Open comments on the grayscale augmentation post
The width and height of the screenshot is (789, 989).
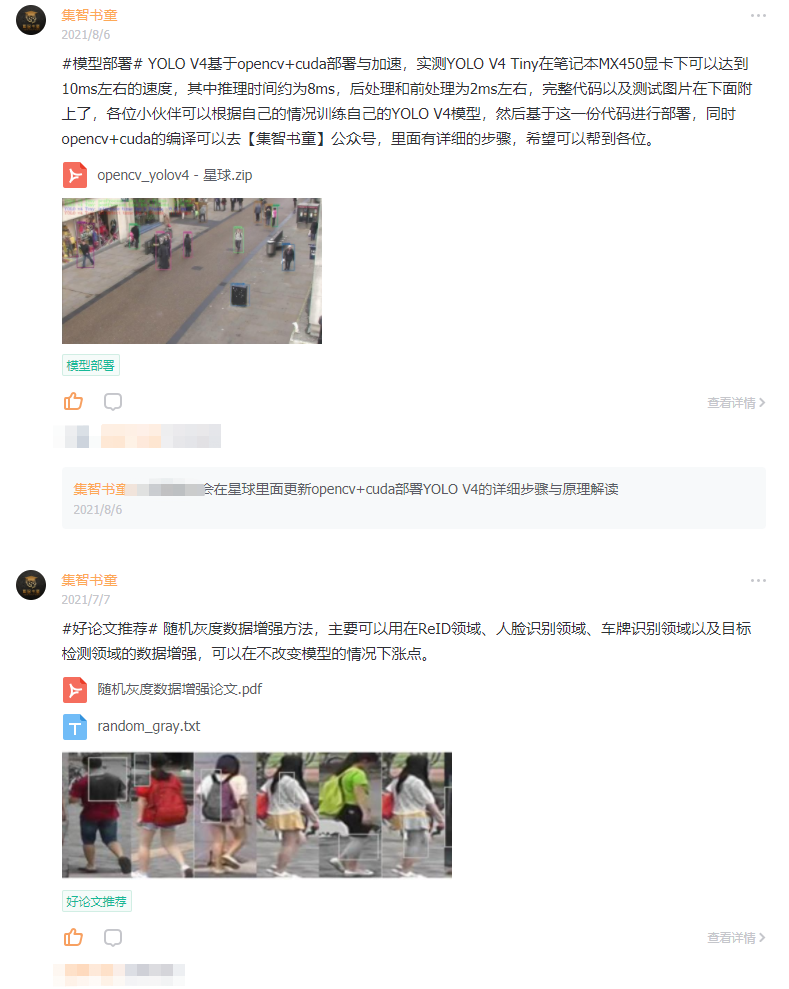pyautogui.click(x=113, y=937)
